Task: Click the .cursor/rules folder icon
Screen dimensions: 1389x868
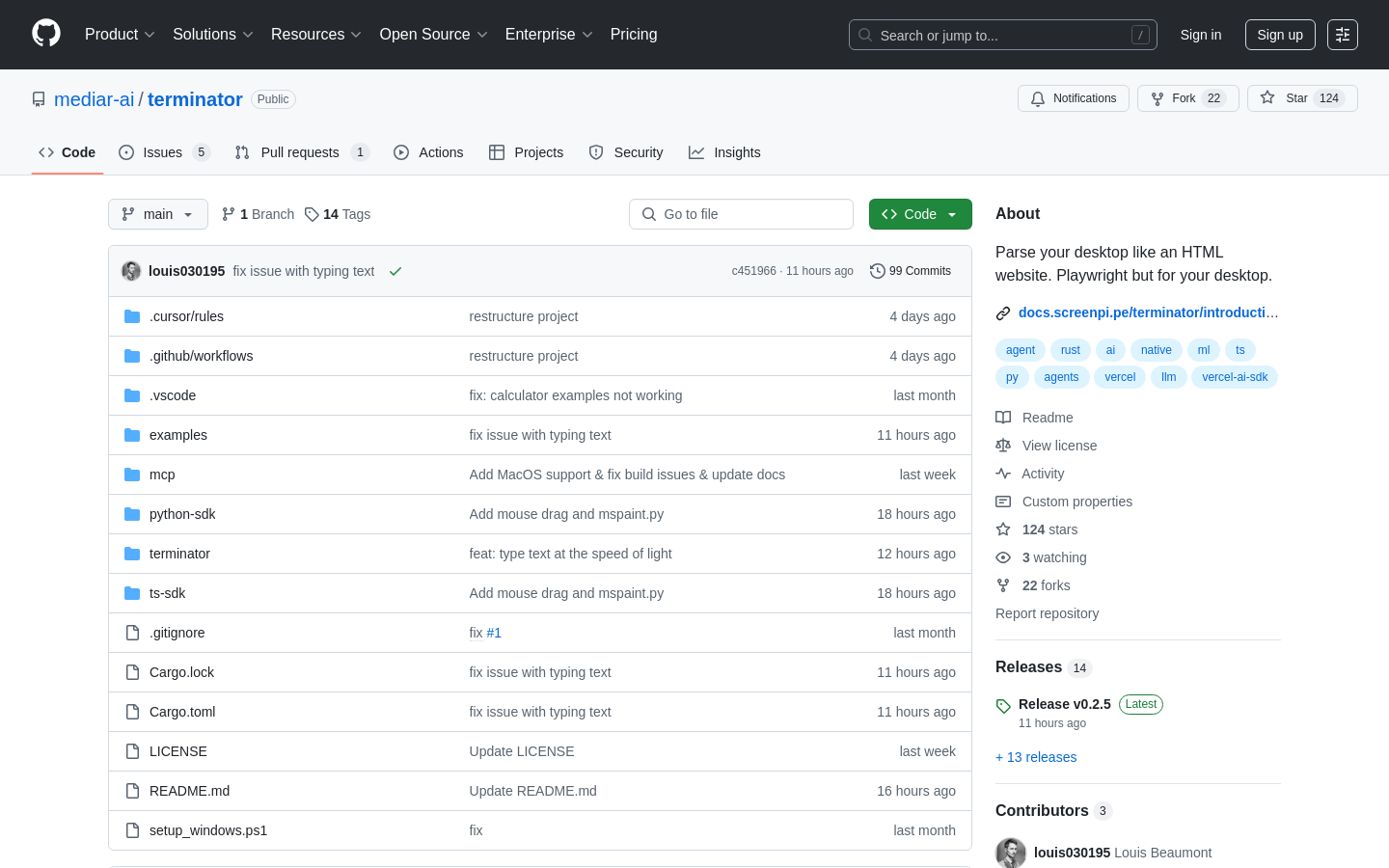Action: pyautogui.click(x=132, y=316)
